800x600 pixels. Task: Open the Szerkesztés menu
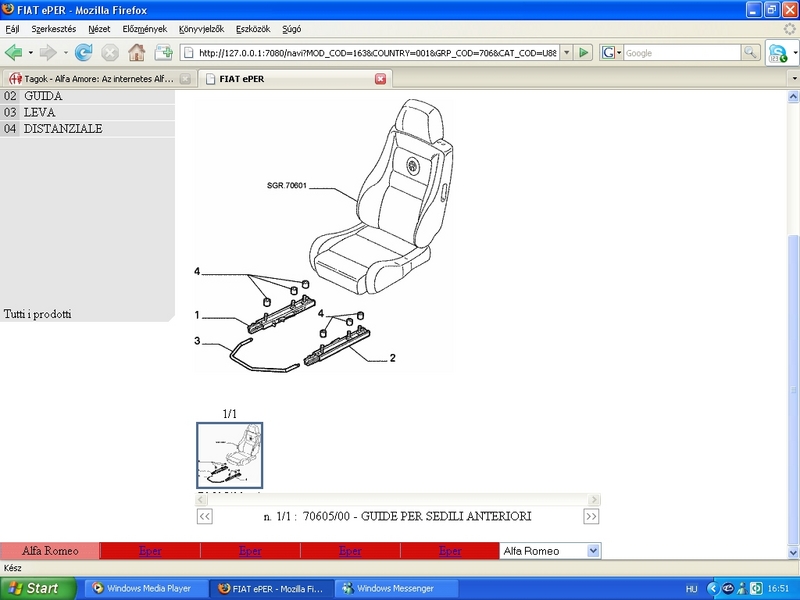coord(54,29)
